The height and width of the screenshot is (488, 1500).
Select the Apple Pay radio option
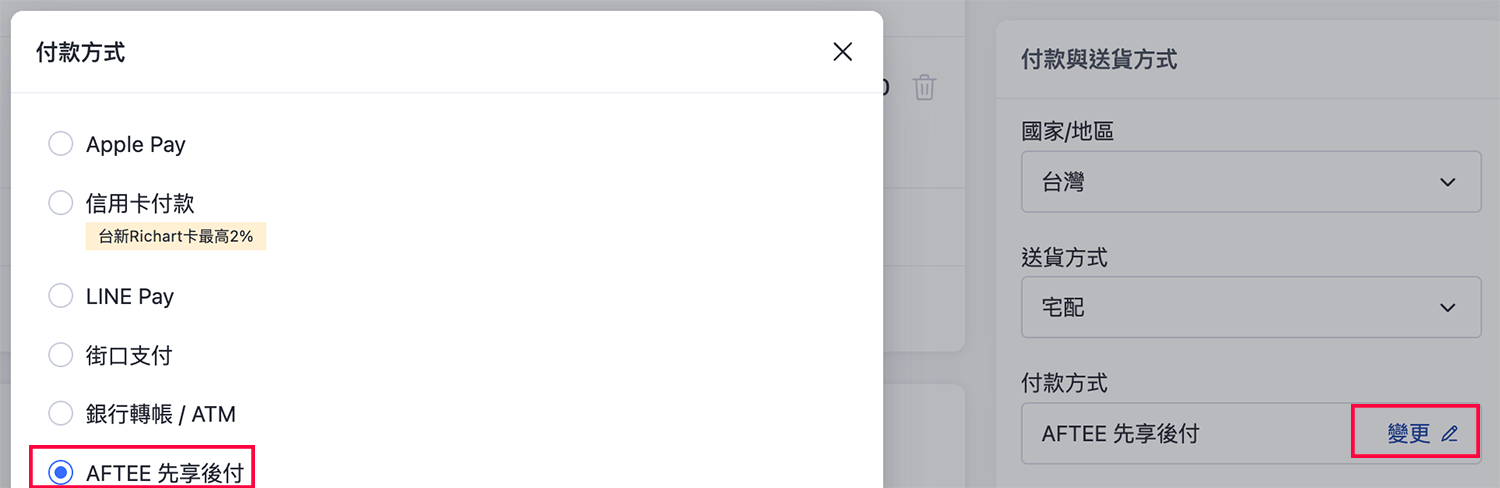61,144
